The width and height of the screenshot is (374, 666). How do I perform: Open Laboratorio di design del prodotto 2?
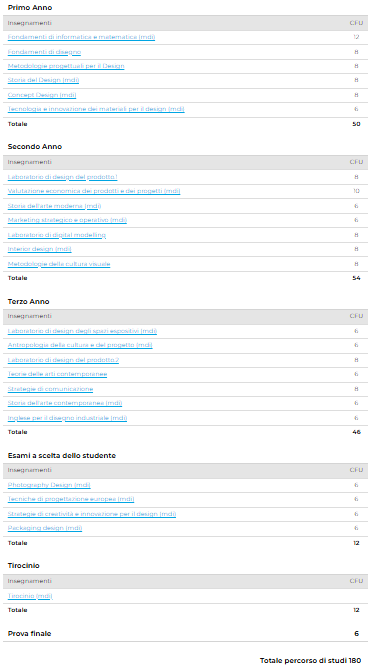(x=63, y=360)
